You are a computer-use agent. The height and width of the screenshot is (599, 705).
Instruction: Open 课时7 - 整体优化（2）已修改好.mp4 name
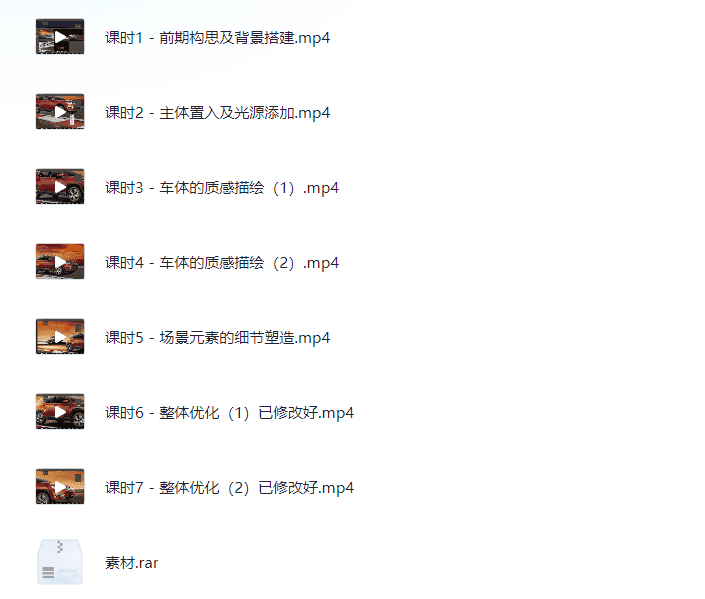(229, 487)
